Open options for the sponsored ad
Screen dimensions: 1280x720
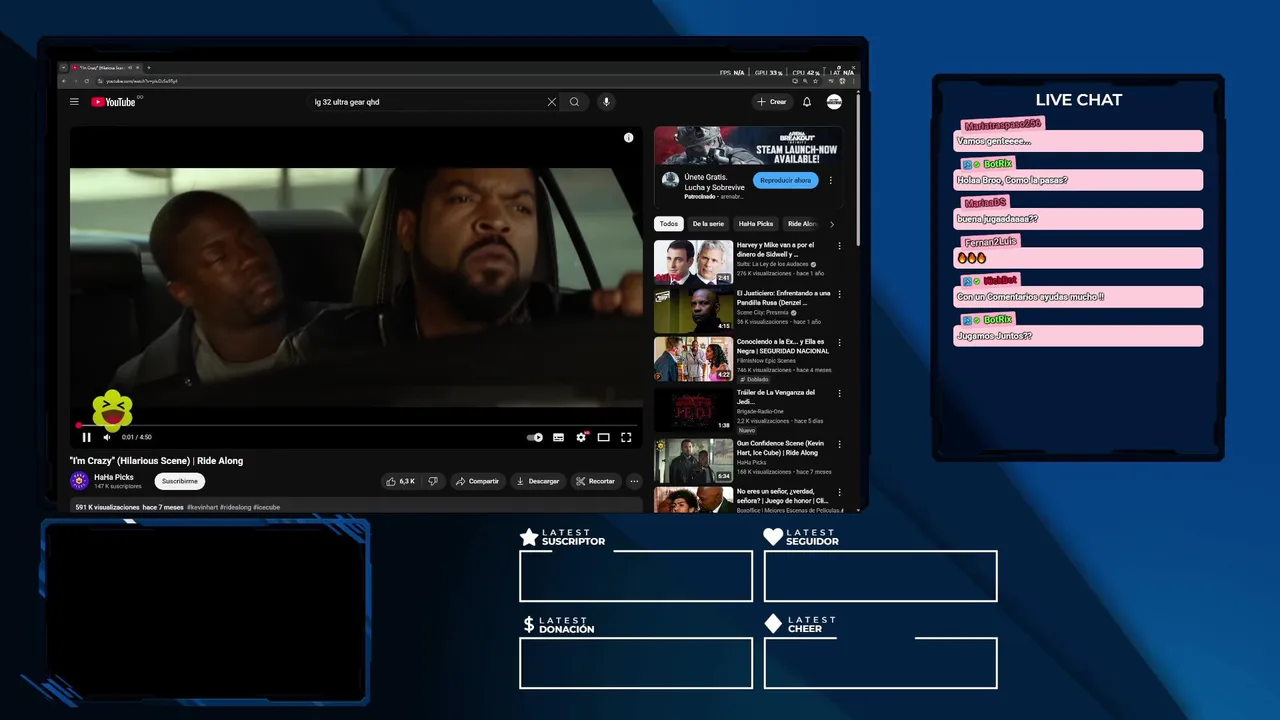[830, 181]
